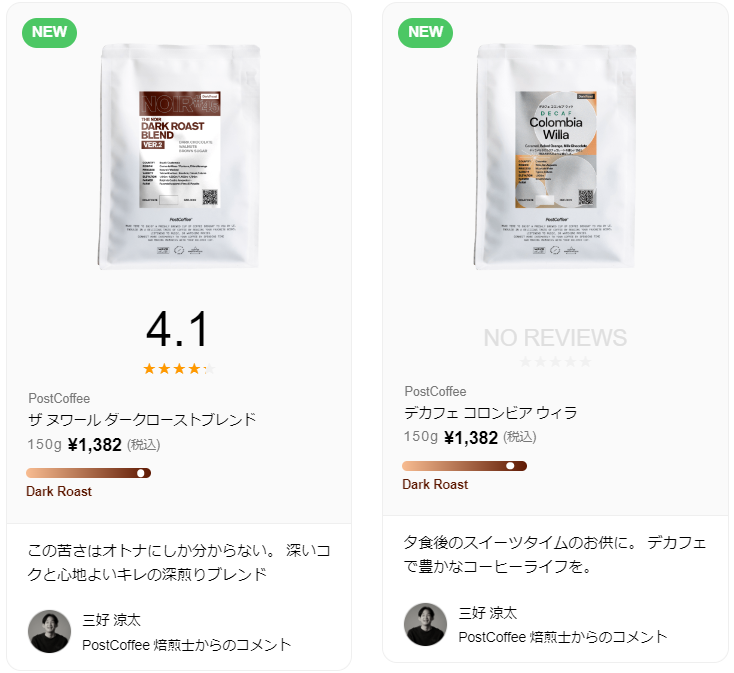Click PostCoffee brand name on Noir card
The width and height of the screenshot is (734, 673).
tap(59, 398)
